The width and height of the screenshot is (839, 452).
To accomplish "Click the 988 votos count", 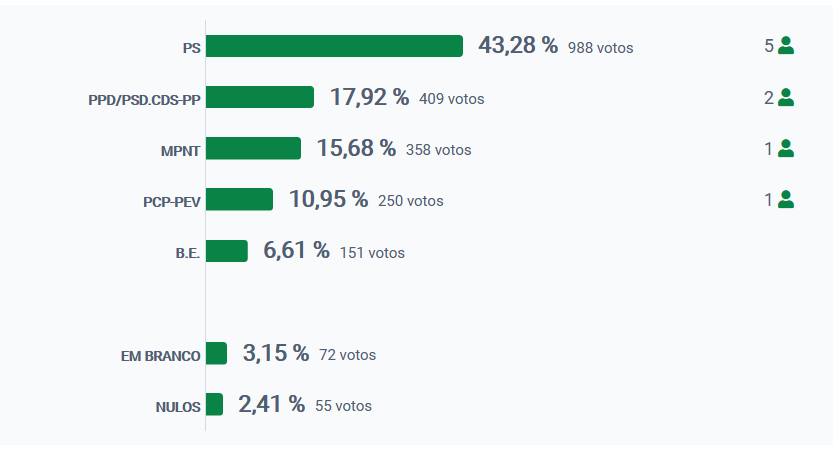I will (600, 48).
